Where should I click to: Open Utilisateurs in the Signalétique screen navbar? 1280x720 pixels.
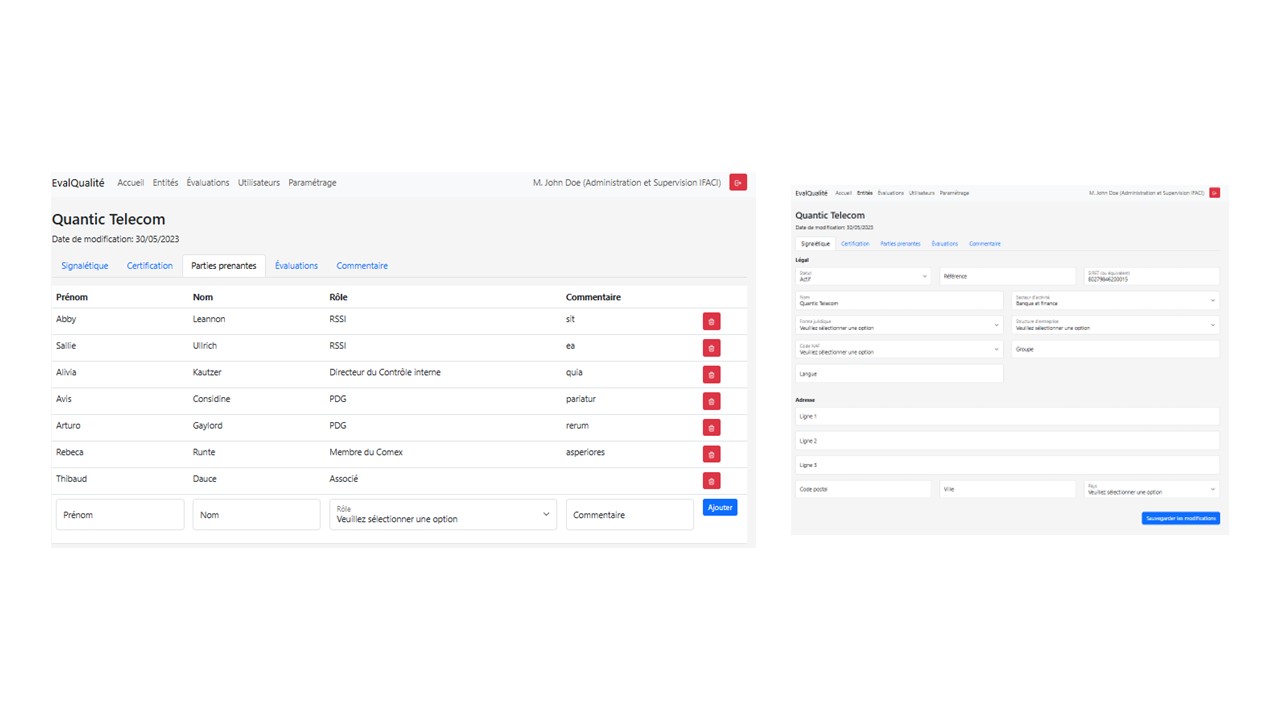(x=922, y=193)
